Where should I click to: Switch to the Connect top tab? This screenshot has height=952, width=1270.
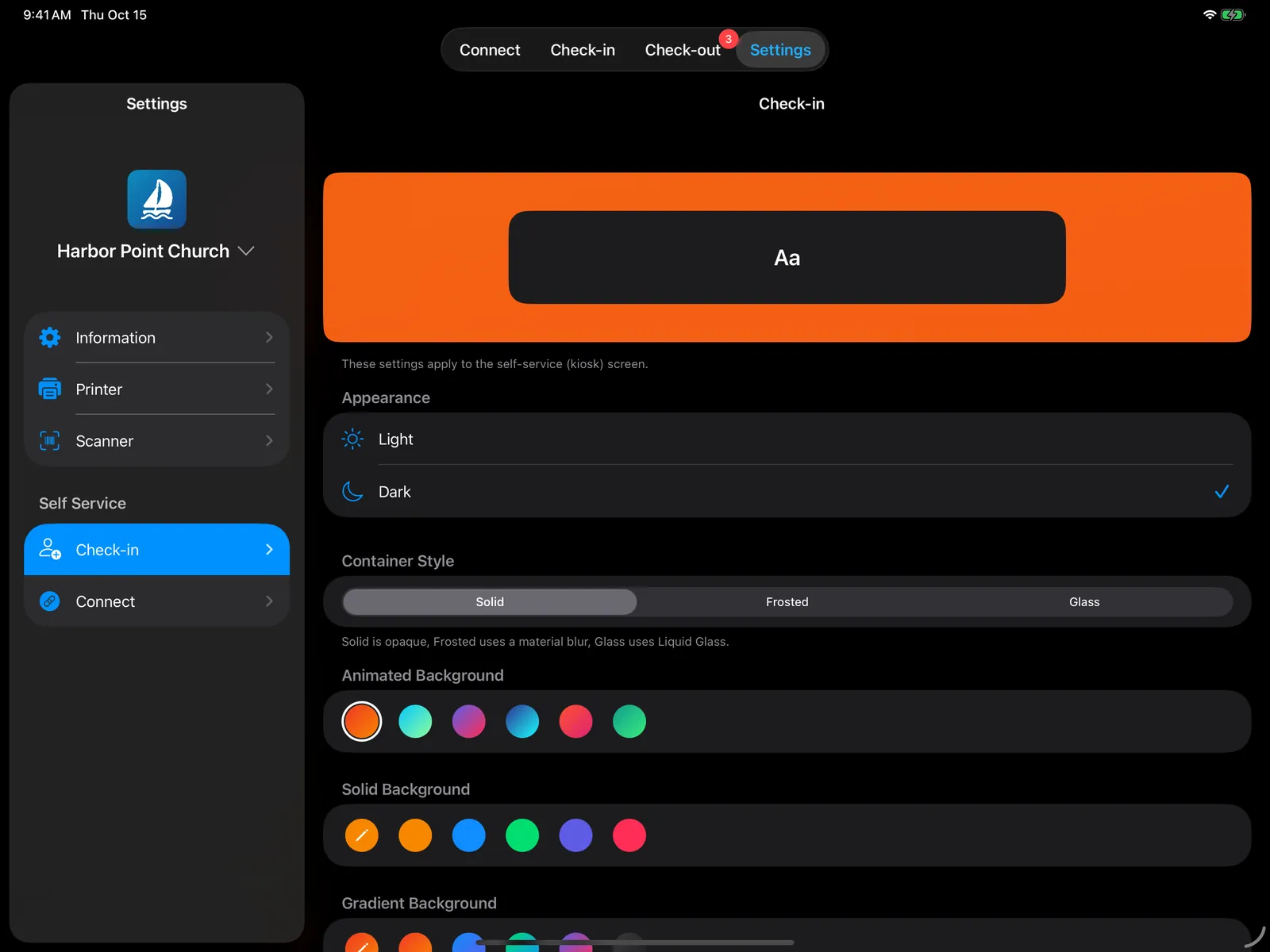[490, 50]
